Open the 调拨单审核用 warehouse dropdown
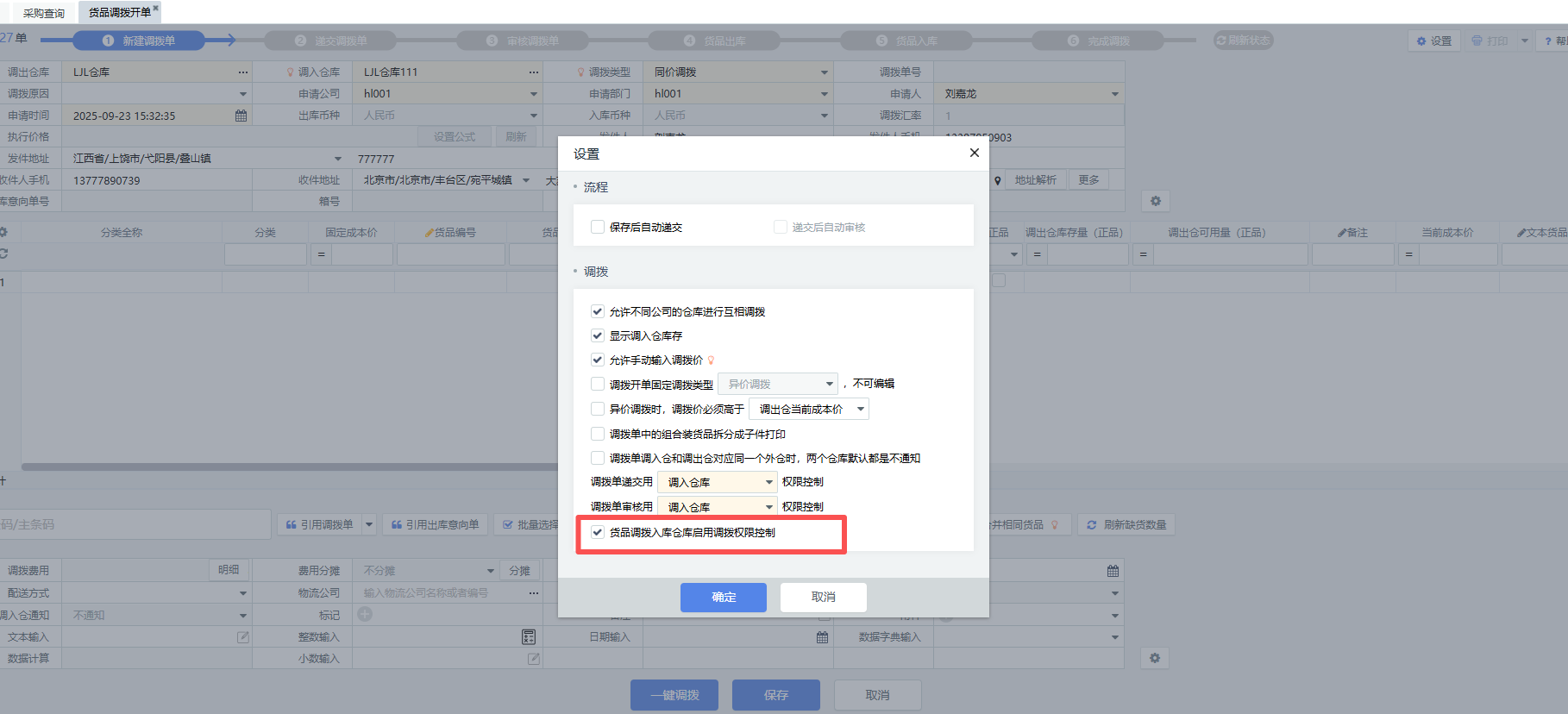 768,507
